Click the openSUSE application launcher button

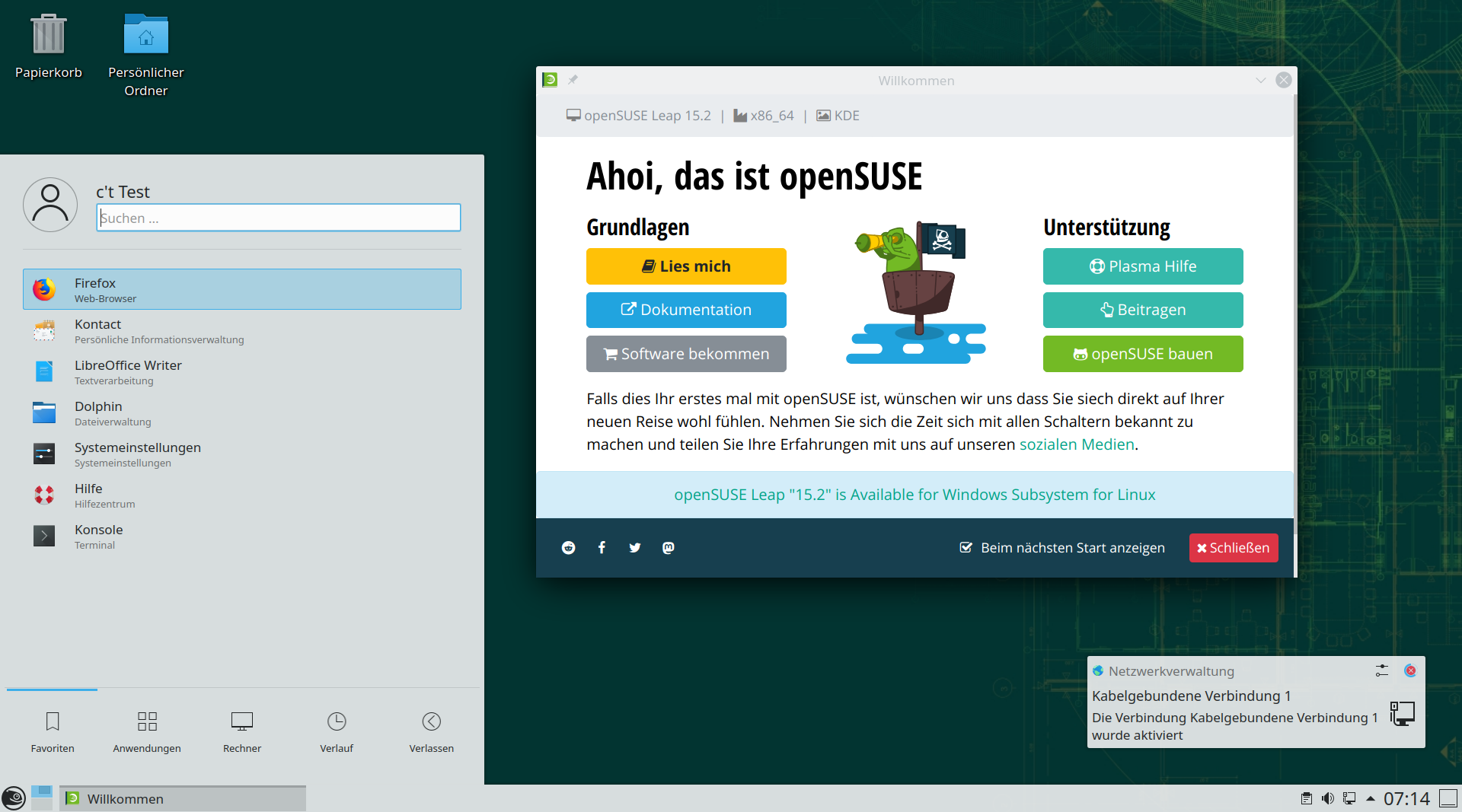(x=14, y=798)
